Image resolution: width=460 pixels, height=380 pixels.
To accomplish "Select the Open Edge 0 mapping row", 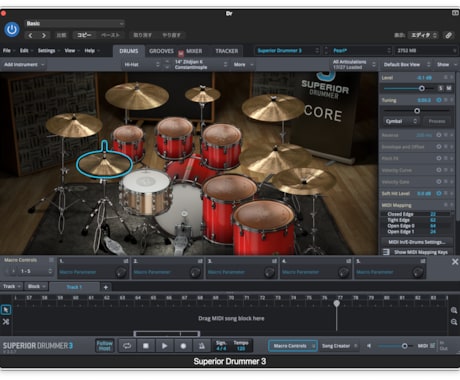I will 415,226.
